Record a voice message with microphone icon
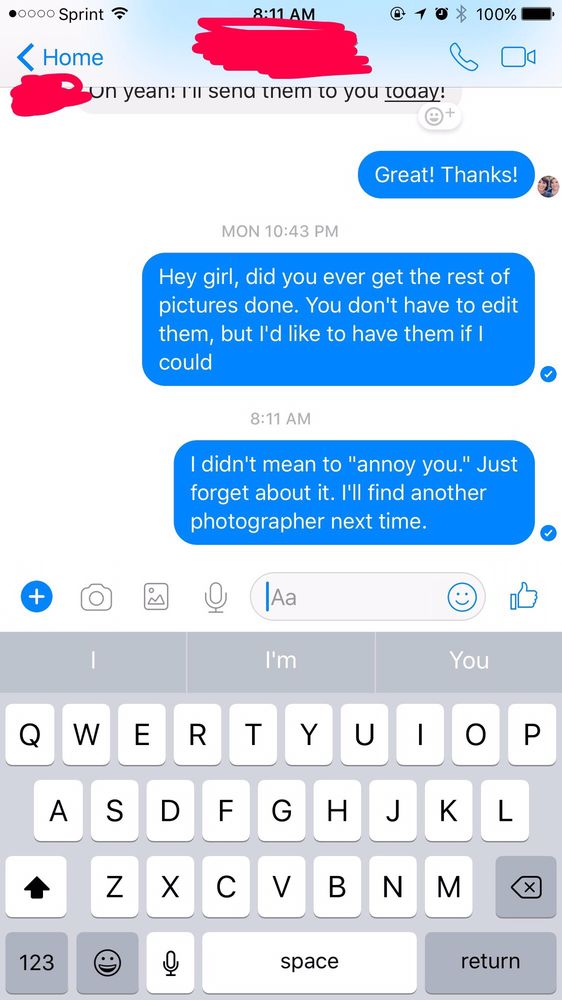This screenshot has width=562, height=1000. [216, 598]
